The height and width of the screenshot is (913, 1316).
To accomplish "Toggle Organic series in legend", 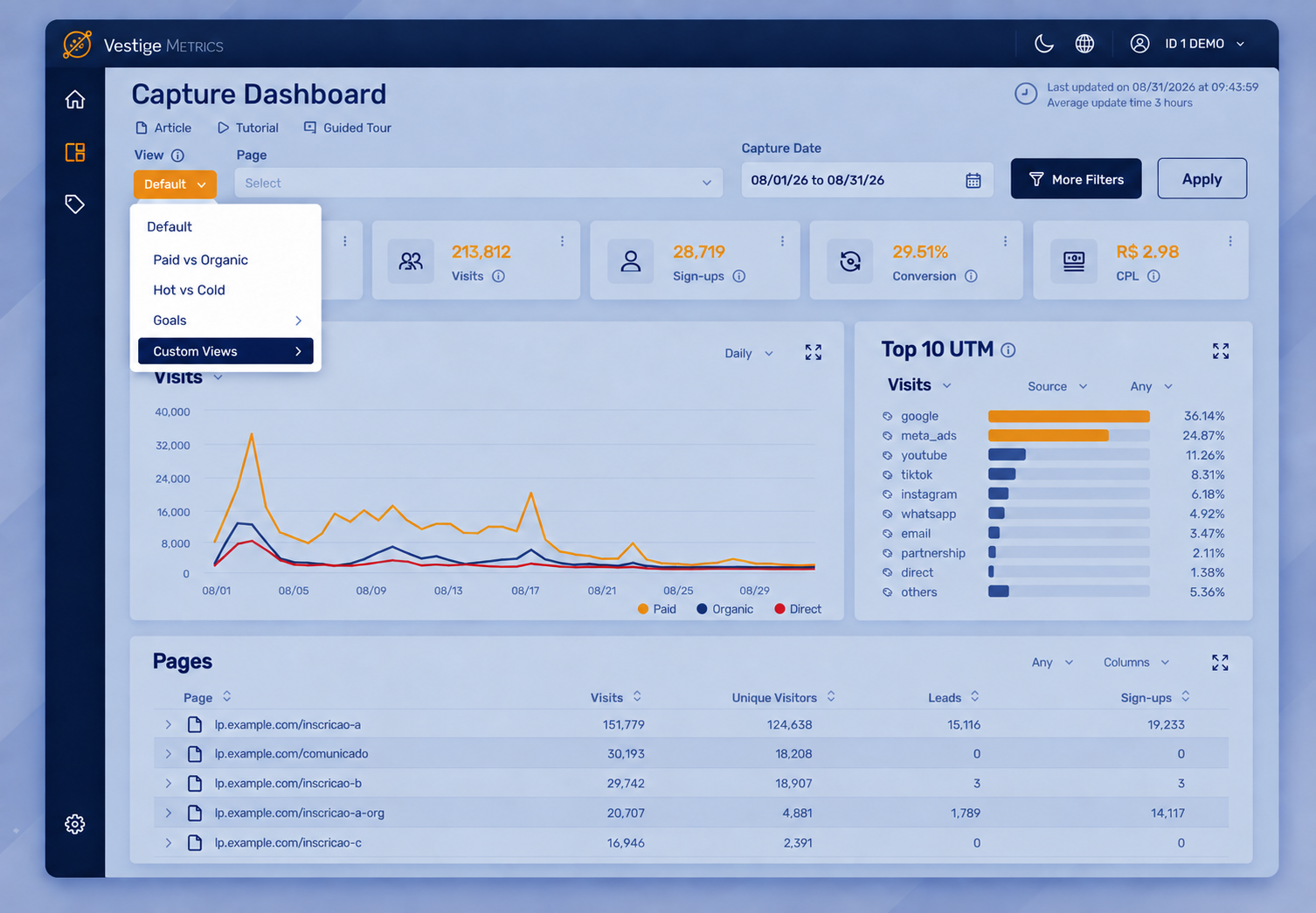I will pos(724,609).
